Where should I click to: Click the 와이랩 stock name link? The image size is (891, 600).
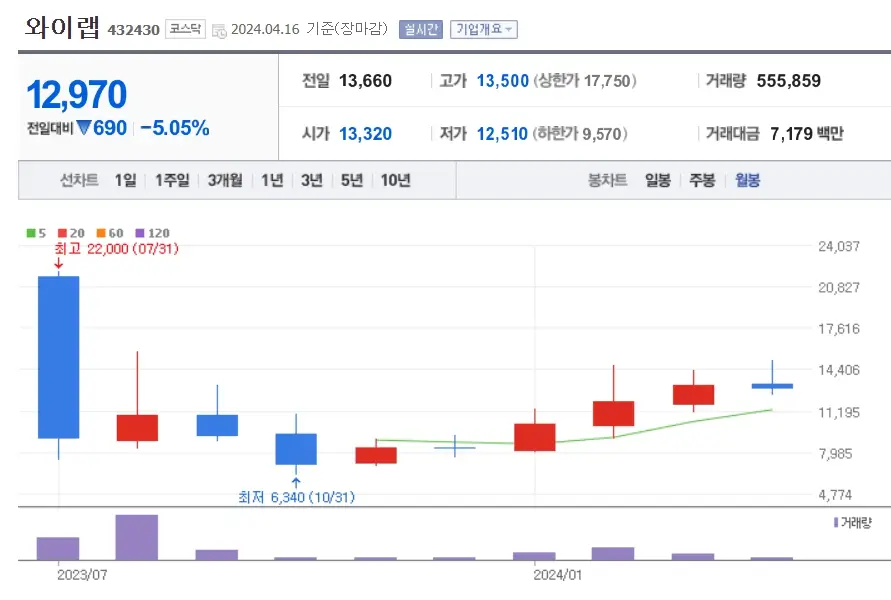click(60, 28)
